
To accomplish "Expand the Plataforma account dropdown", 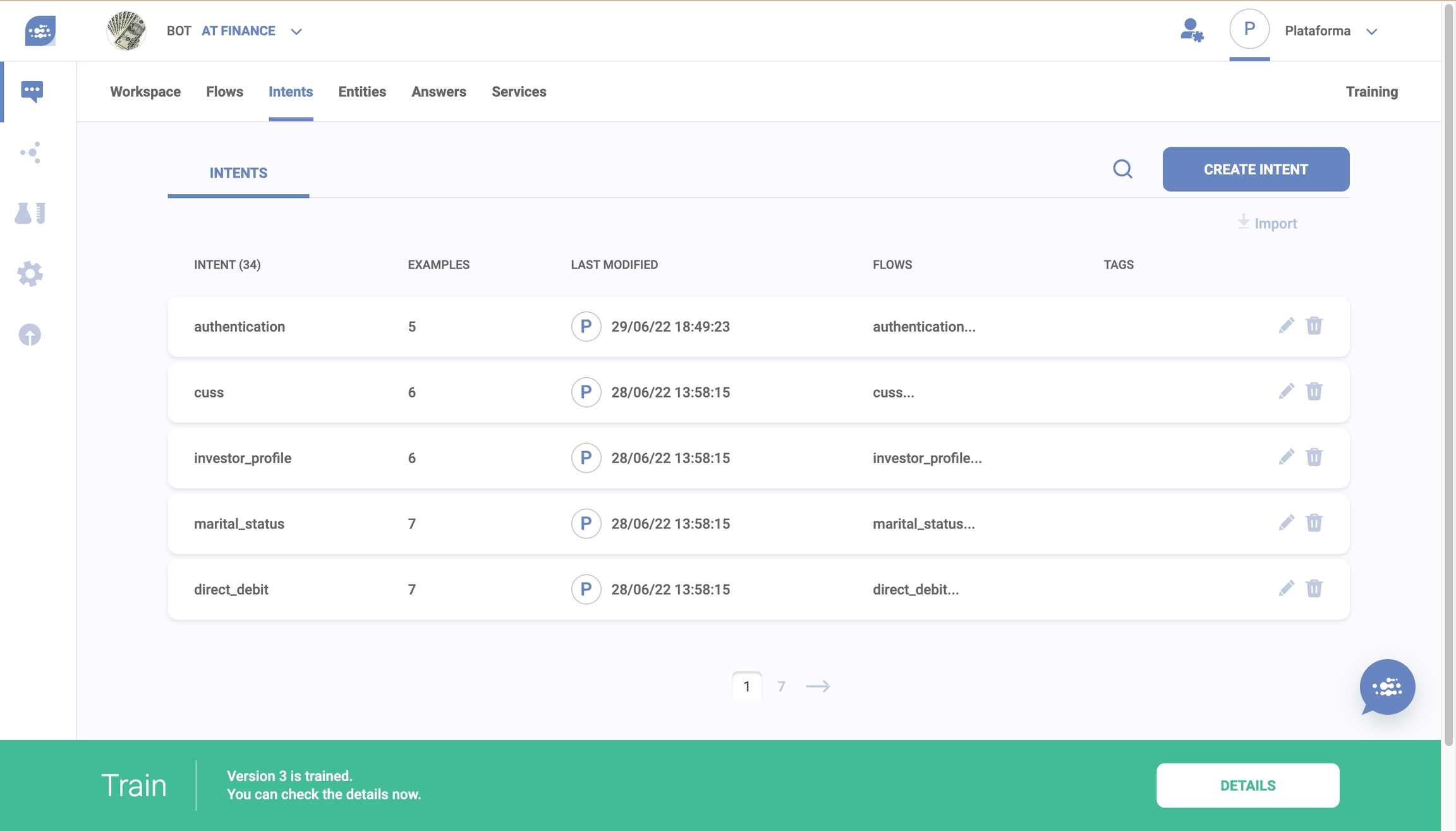I will pyautogui.click(x=1371, y=31).
